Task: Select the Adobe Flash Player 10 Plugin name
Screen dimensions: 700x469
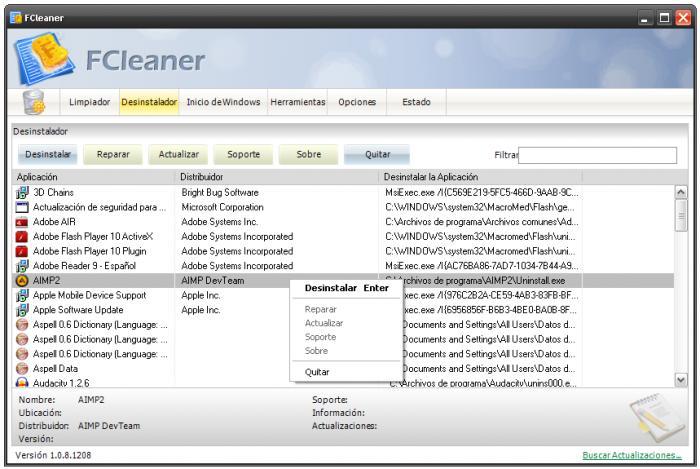Action: [89, 251]
